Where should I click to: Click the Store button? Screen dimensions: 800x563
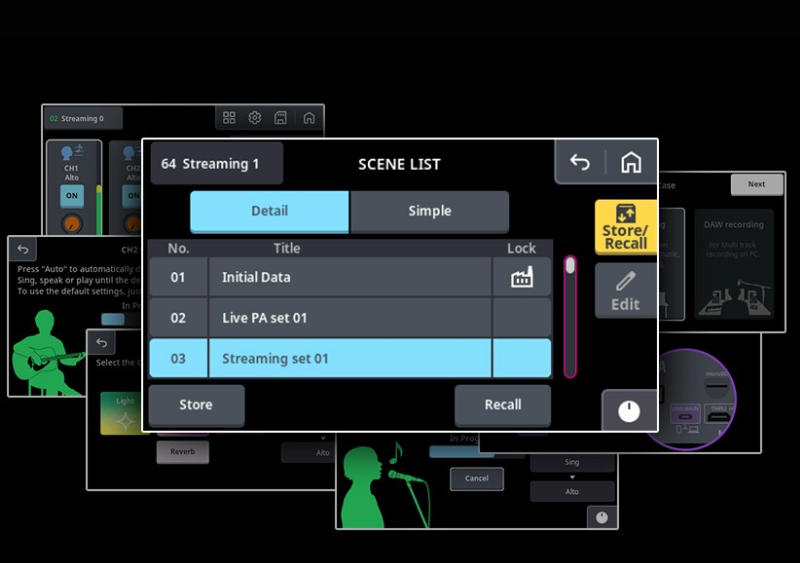point(196,405)
